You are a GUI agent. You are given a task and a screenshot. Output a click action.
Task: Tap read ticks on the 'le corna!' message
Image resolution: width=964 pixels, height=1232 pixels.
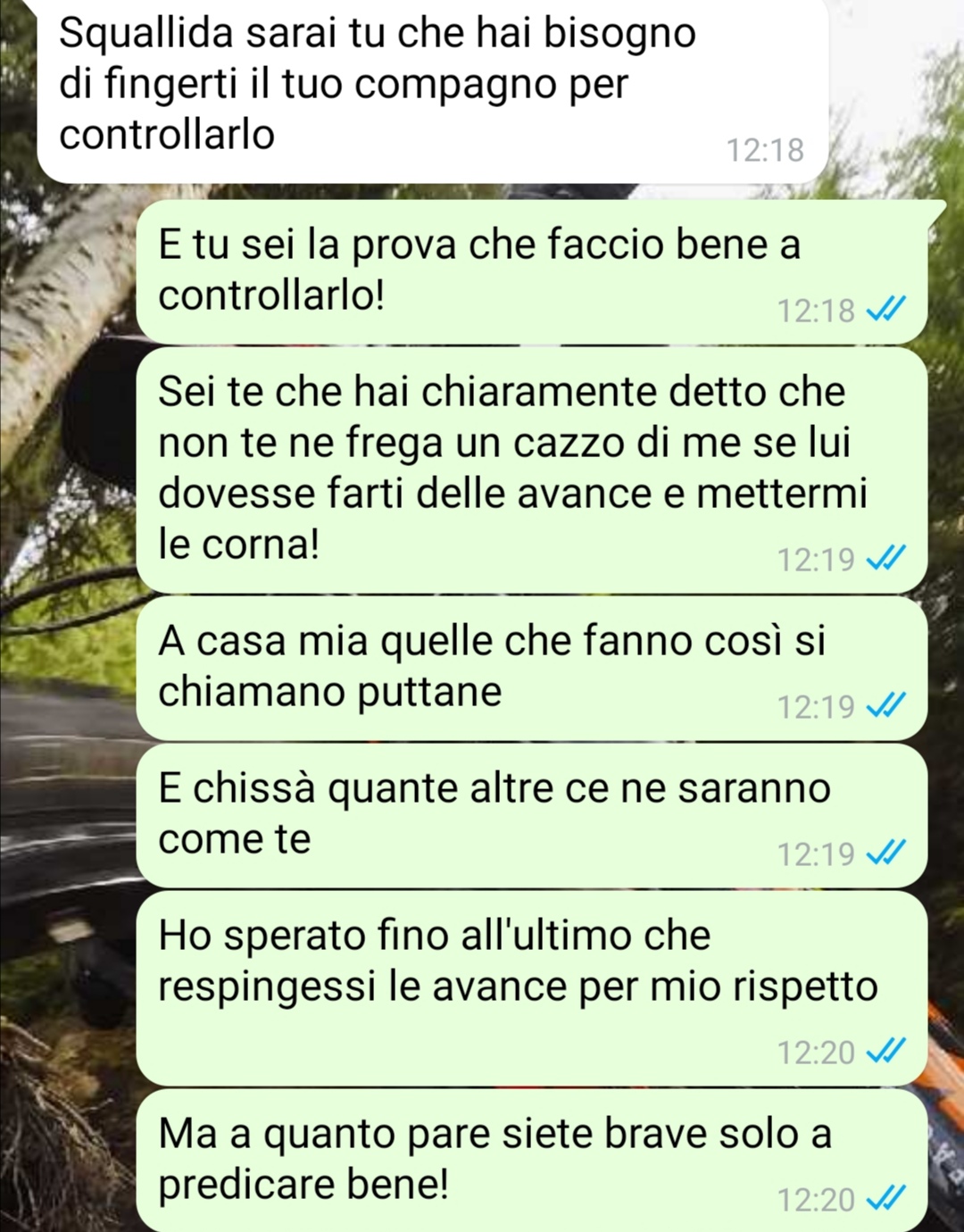pos(886,560)
